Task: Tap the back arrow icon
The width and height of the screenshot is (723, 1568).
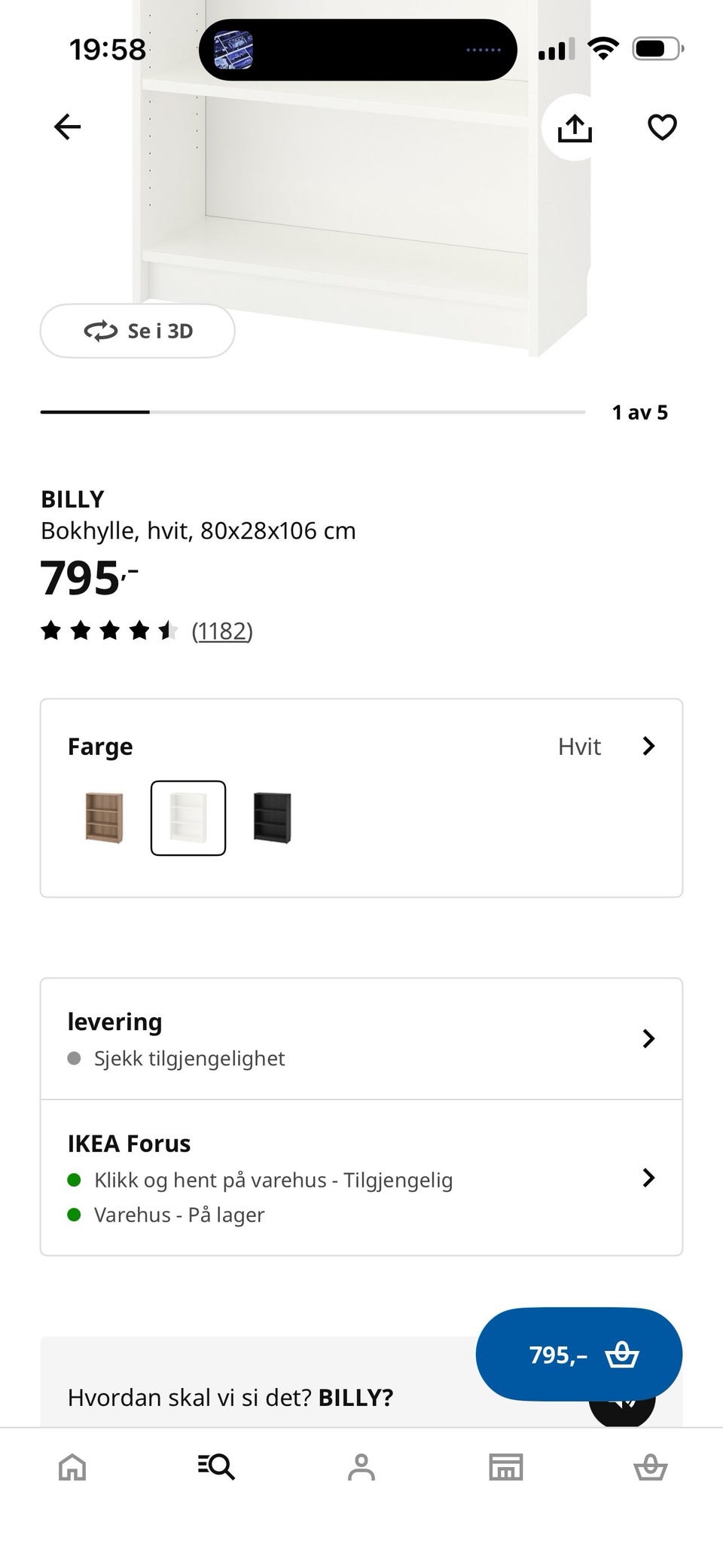Action: pyautogui.click(x=67, y=127)
